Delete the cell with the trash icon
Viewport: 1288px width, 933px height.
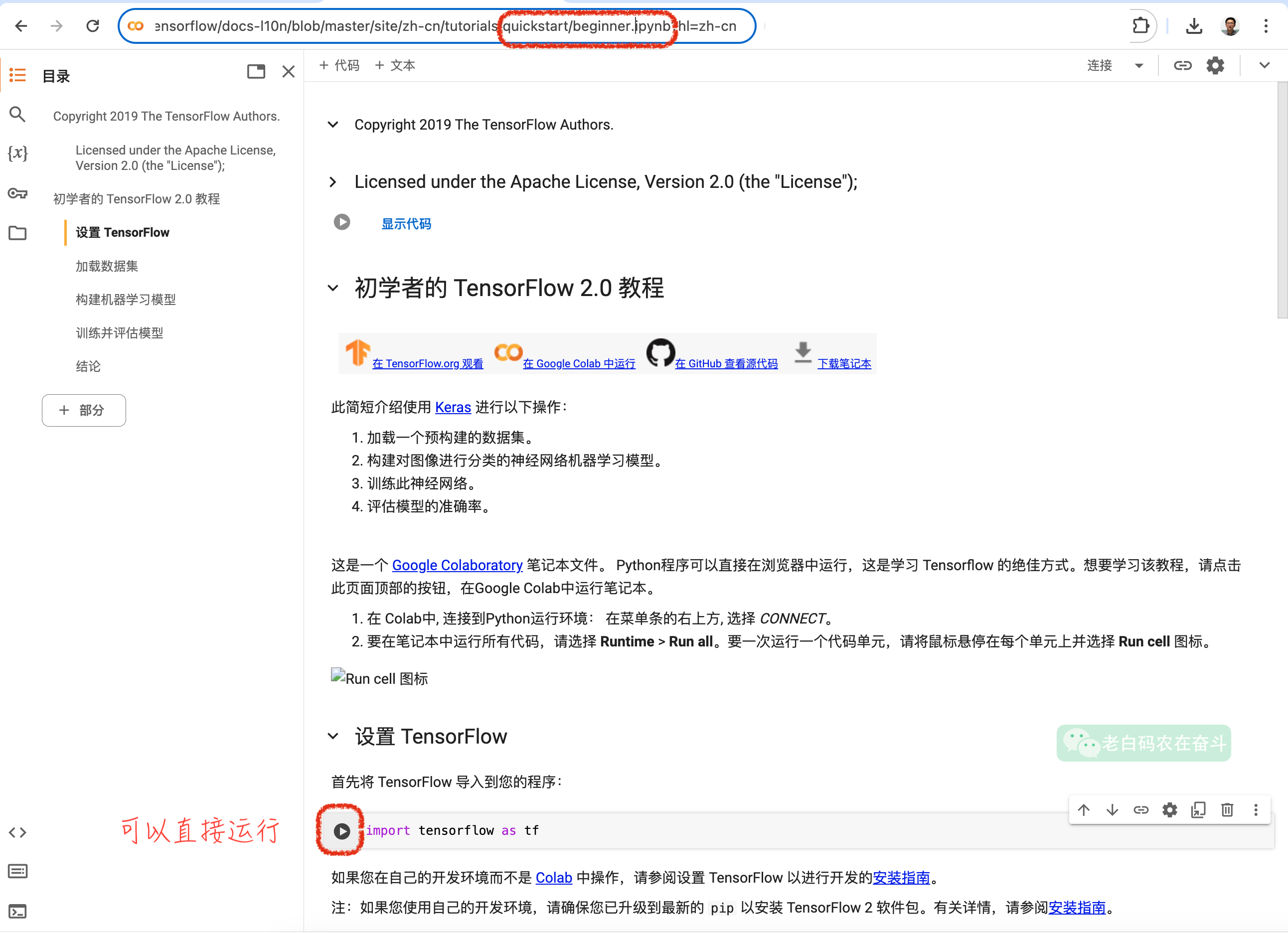[x=1227, y=810]
